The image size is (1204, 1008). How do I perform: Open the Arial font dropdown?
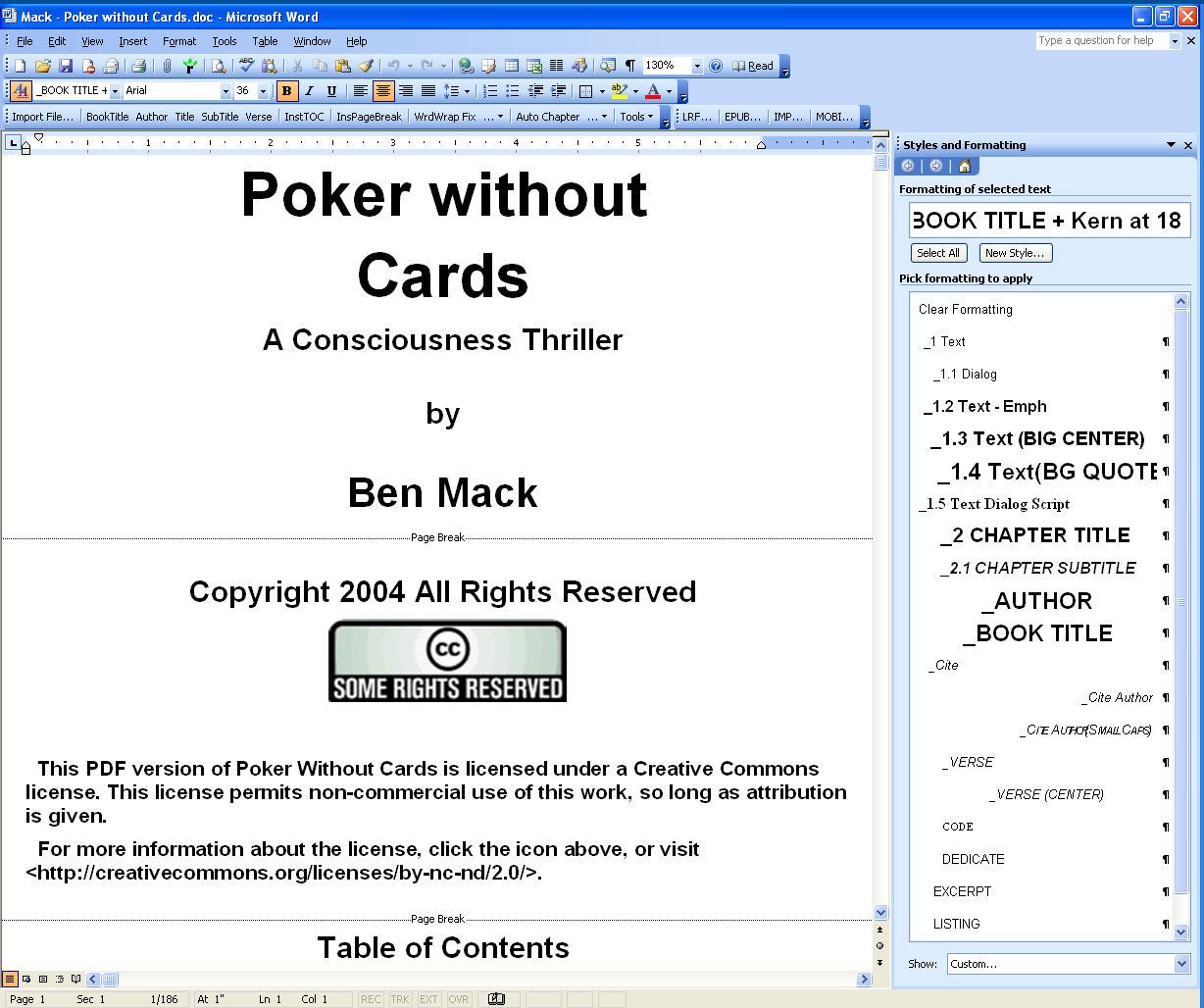[226, 91]
